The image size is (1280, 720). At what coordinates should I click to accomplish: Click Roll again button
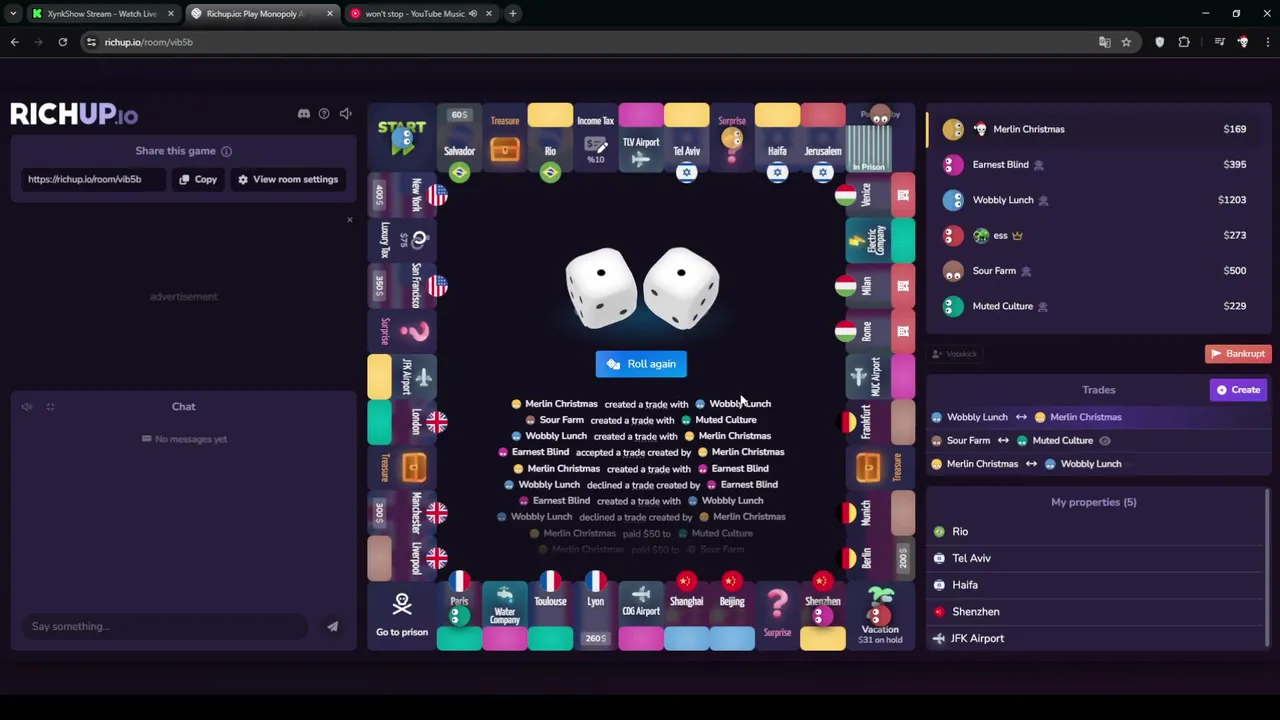(x=641, y=364)
